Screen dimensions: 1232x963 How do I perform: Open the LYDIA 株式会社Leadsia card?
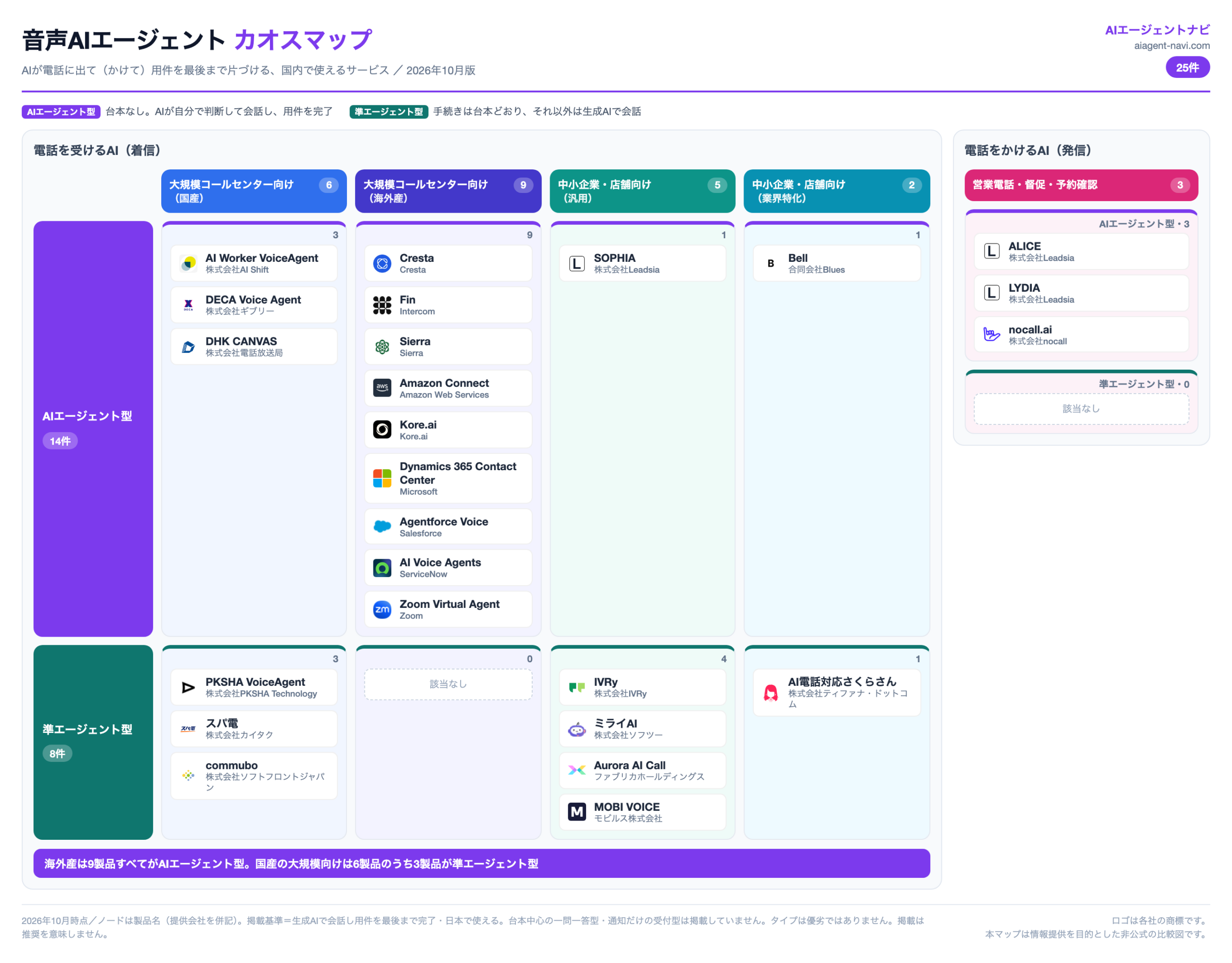[x=1081, y=294]
